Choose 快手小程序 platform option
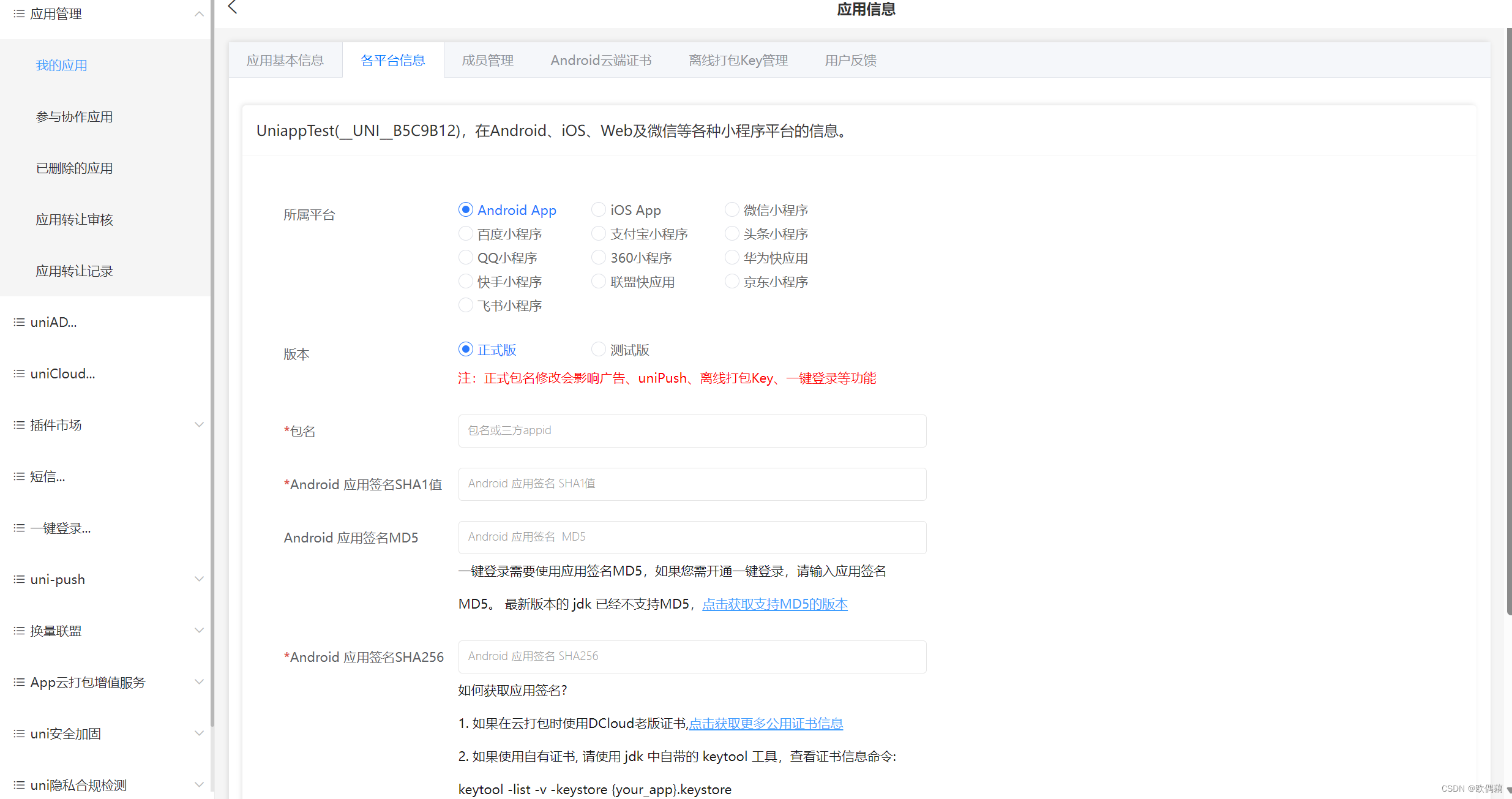This screenshot has width=1512, height=799. coord(466,282)
